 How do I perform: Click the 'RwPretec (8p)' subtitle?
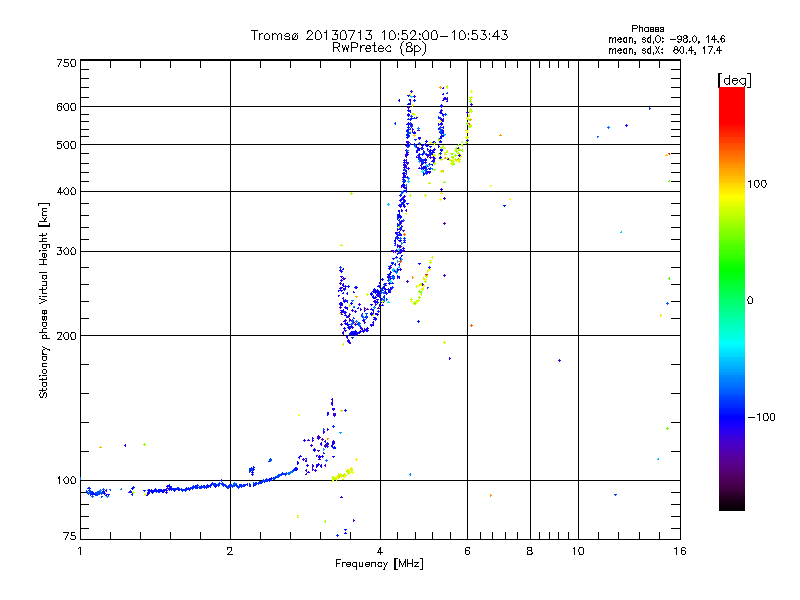click(x=379, y=48)
